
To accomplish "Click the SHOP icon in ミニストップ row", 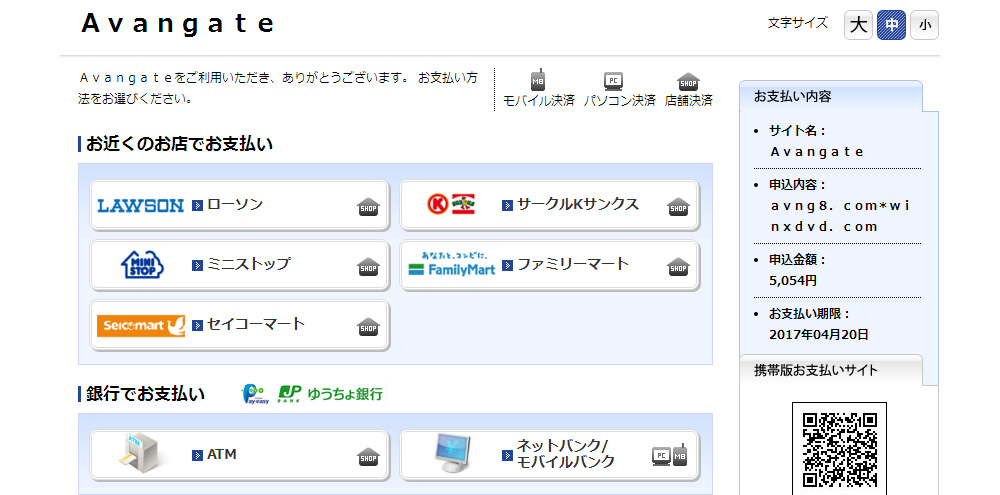I will [x=368, y=267].
